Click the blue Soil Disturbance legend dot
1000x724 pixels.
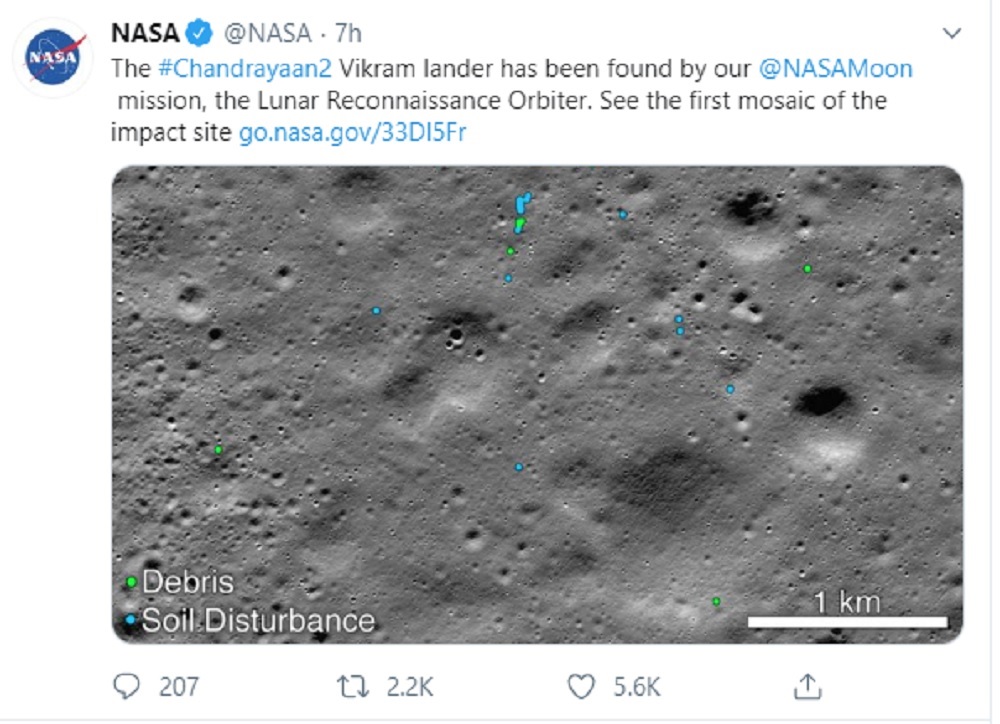tap(130, 620)
